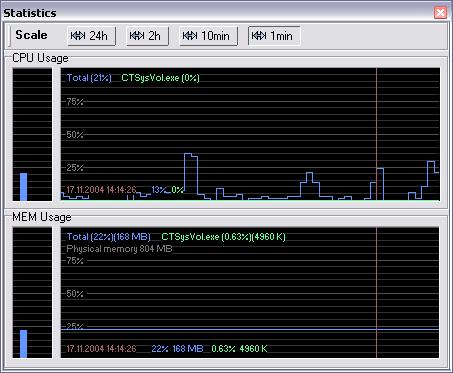The image size is (453, 373).
Task: Select the 24h scale button
Action: [91, 36]
